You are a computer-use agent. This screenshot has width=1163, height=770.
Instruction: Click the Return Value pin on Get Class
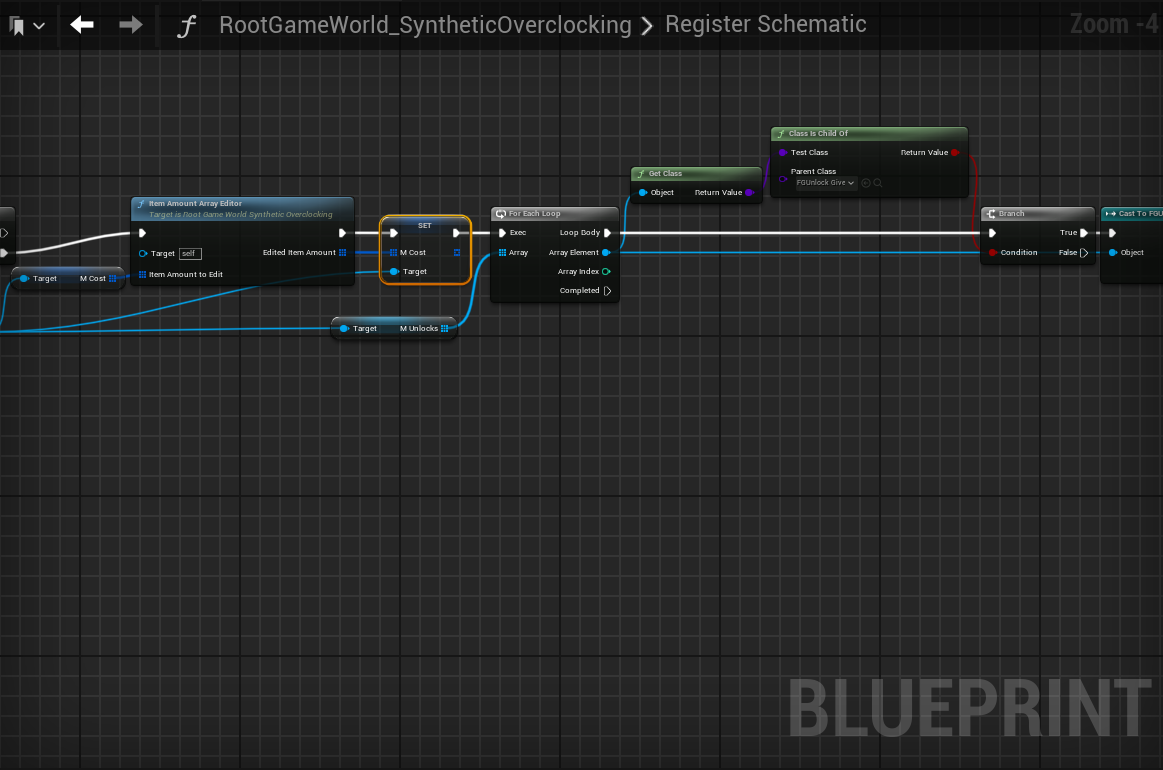pyautogui.click(x=749, y=193)
